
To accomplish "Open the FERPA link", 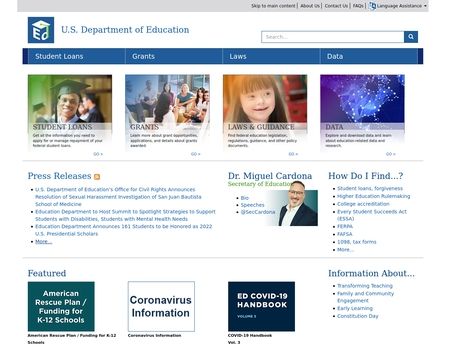I will point(345,226).
